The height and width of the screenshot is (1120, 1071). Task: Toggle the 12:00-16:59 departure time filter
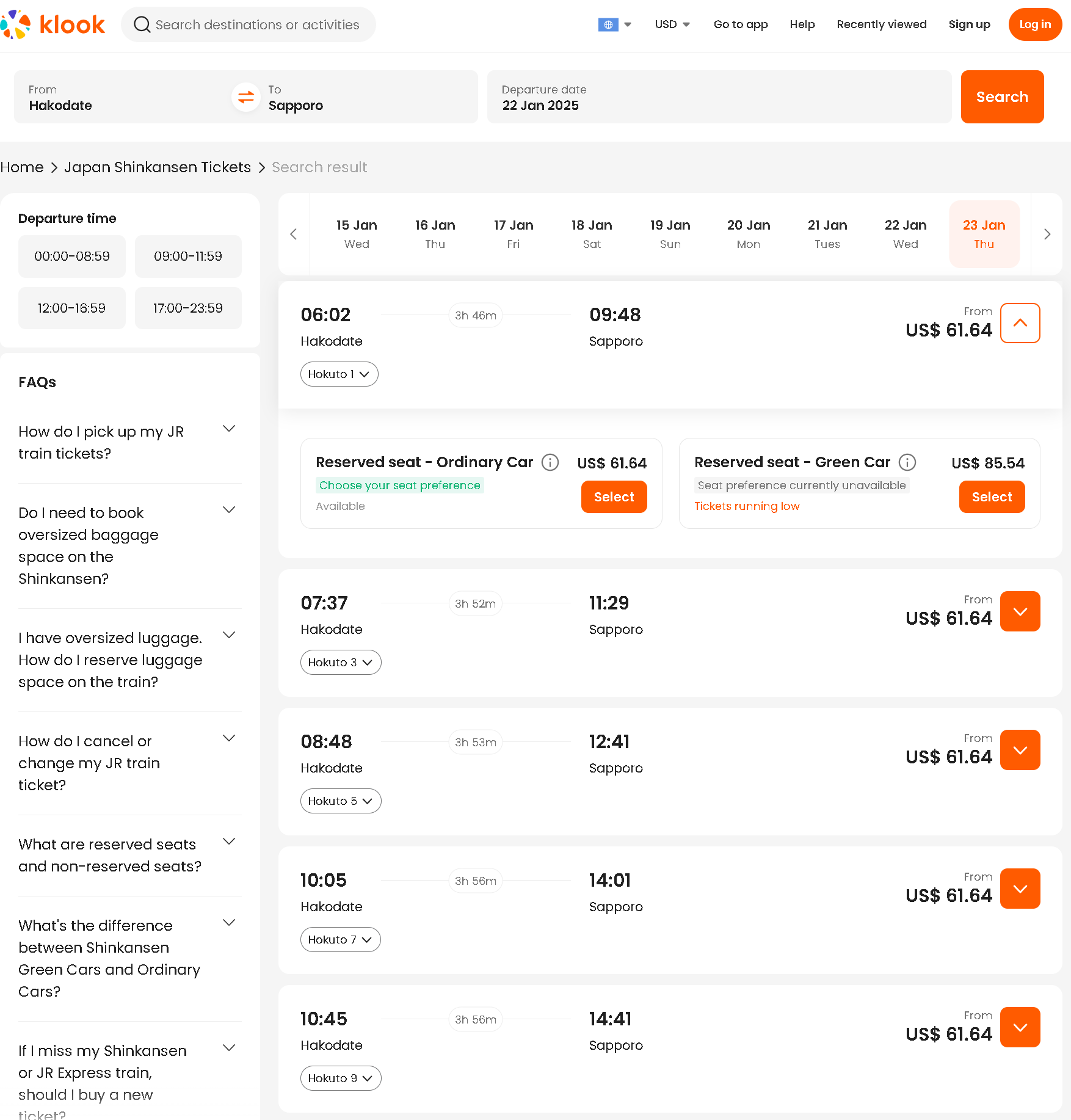71,308
